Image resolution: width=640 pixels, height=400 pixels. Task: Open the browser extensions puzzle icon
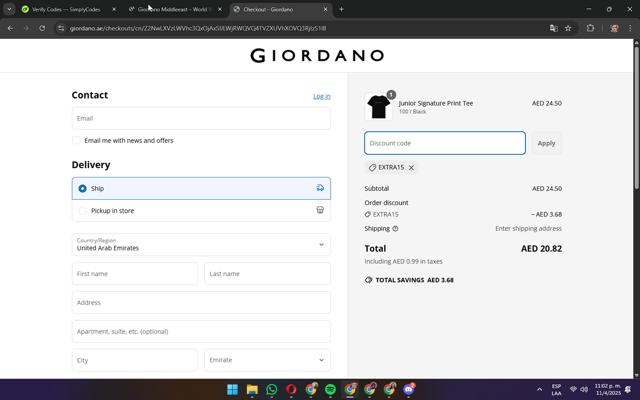(x=590, y=28)
